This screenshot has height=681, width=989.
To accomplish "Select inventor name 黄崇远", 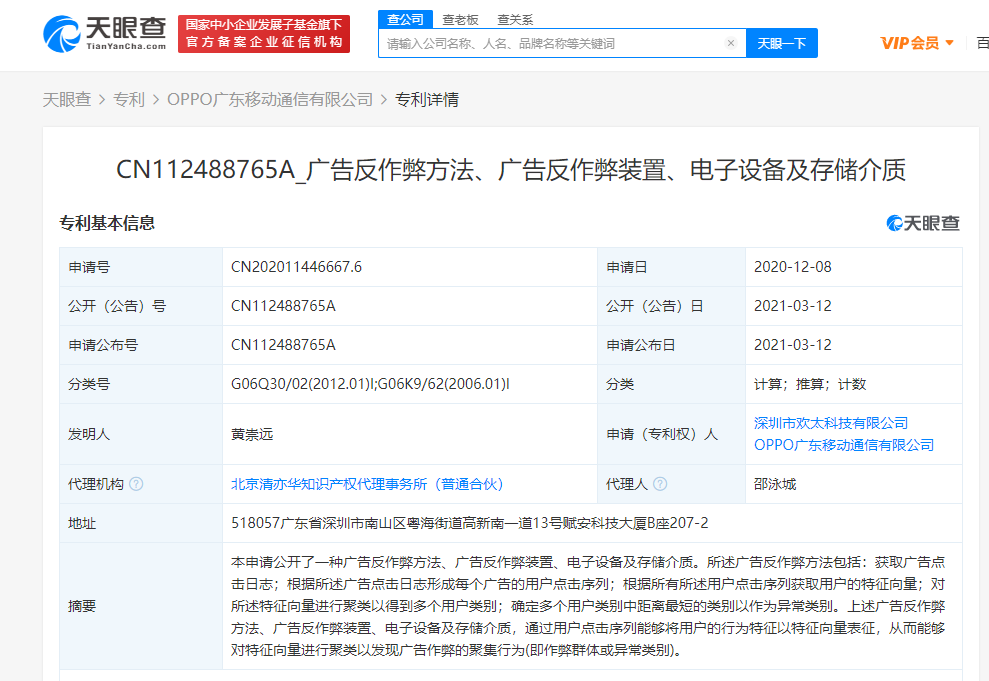I will [x=252, y=434].
